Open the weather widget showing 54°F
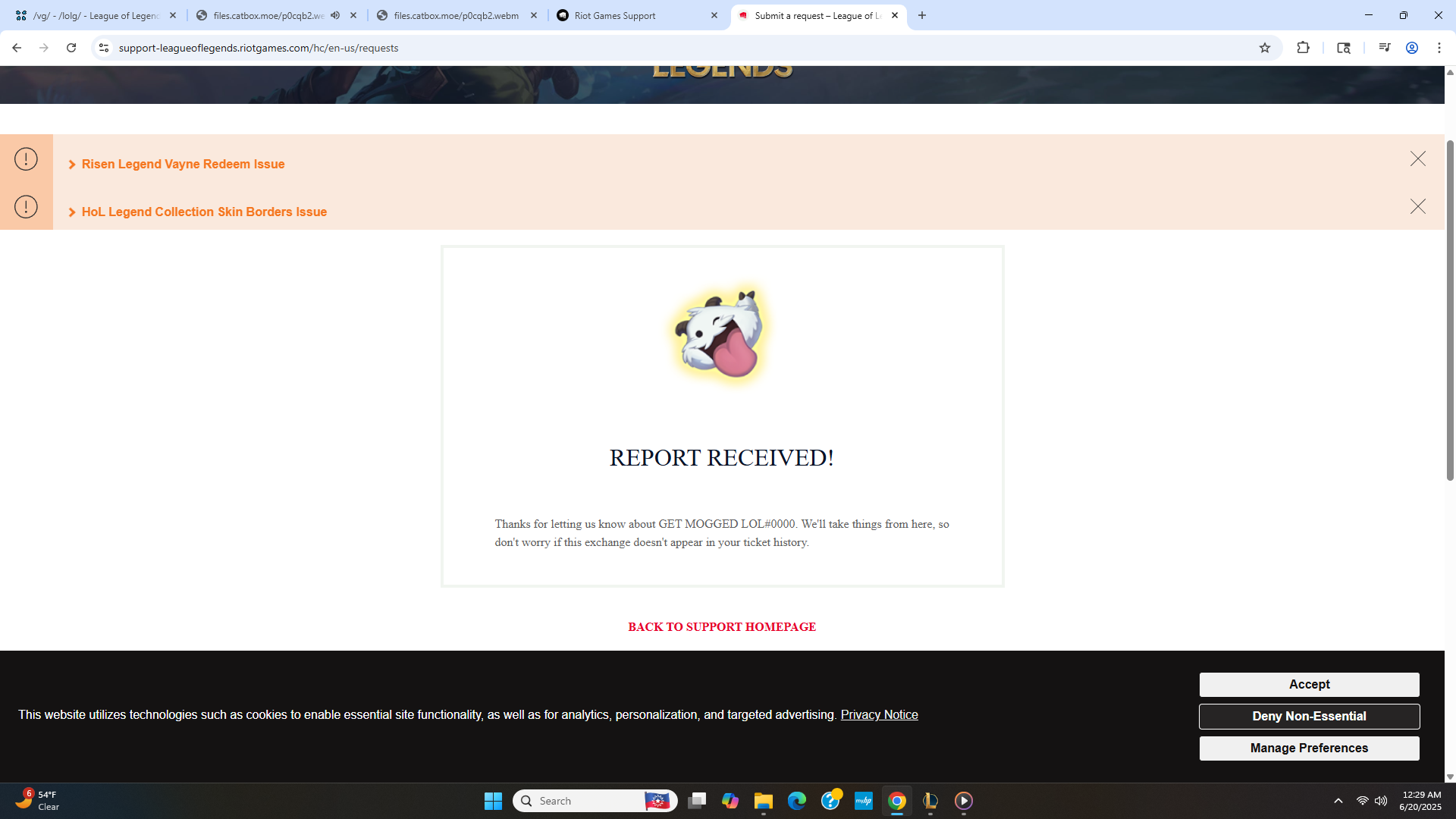The width and height of the screenshot is (1456, 819). (38, 801)
